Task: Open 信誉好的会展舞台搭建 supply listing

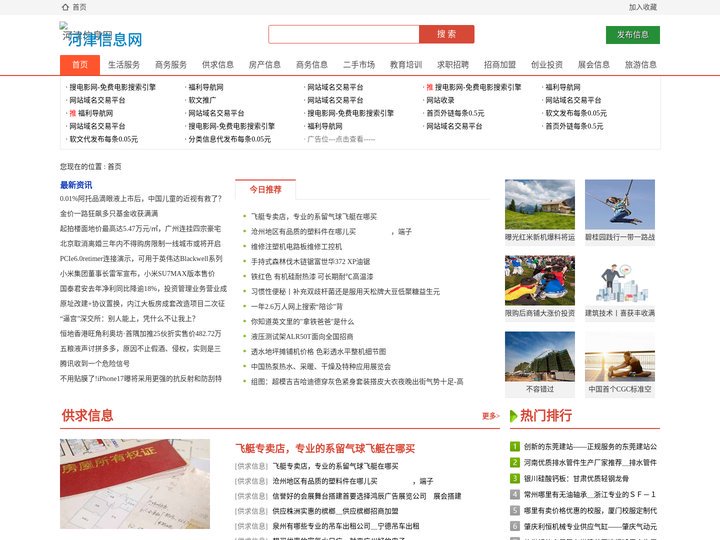Action: tap(366, 496)
